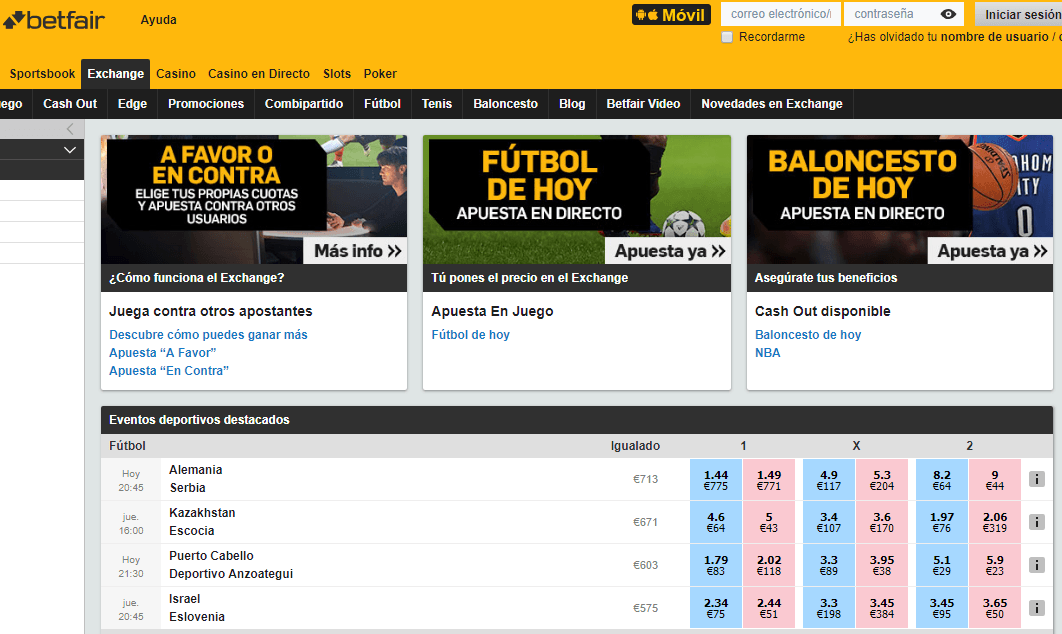Click Apuesta ya on Fútbol de Hoy banner
1062x634 pixels.
pos(668,251)
